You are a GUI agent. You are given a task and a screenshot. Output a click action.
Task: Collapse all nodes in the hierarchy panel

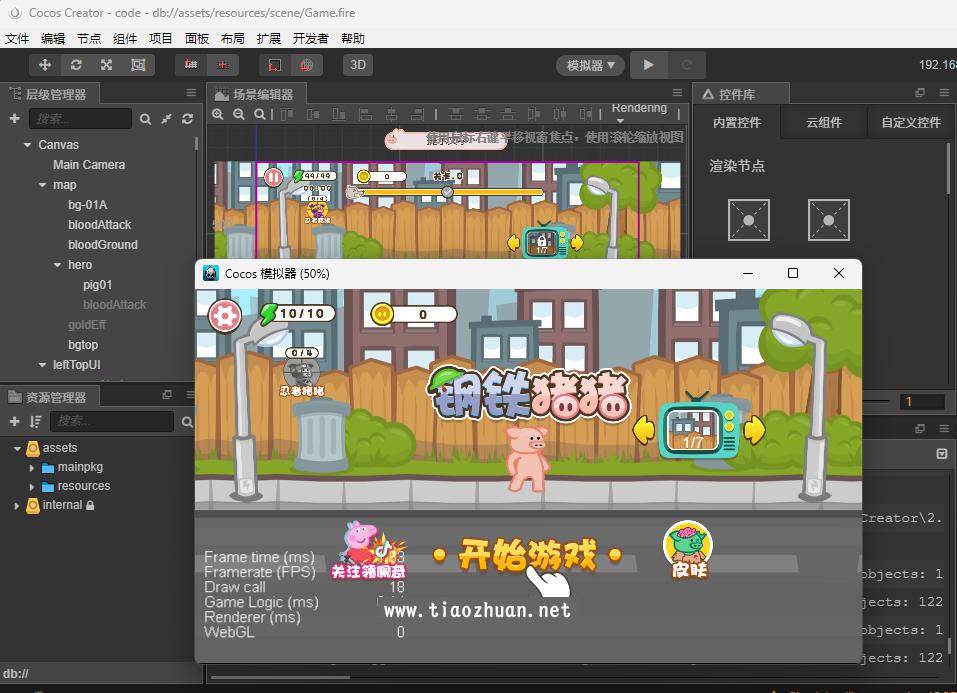(x=166, y=119)
